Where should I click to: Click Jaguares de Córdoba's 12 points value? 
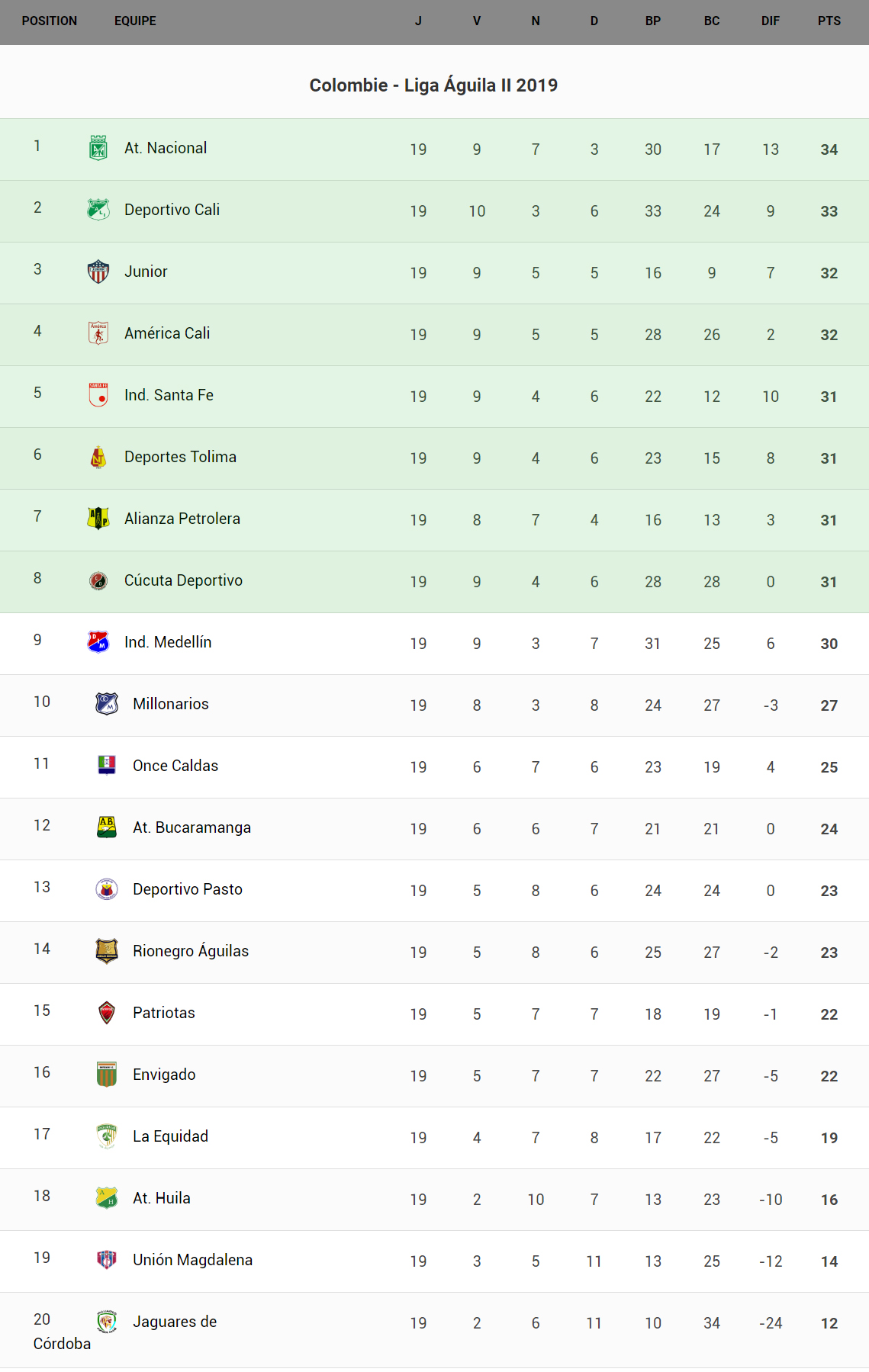[x=829, y=1324]
